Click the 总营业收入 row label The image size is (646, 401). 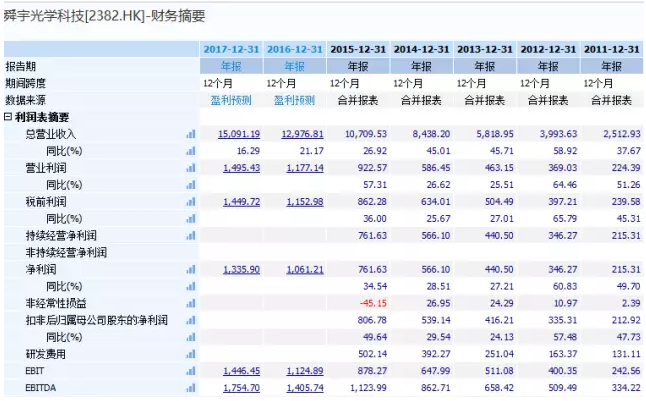pos(51,134)
